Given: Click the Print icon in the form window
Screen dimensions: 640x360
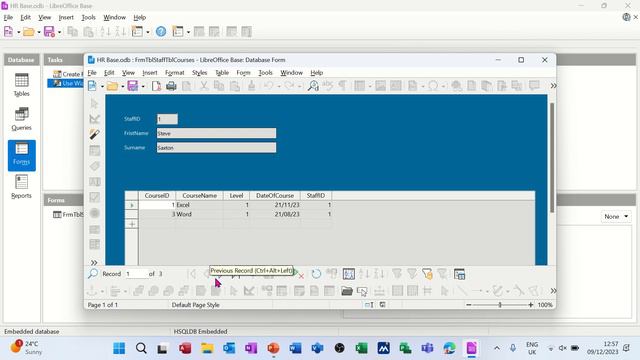Looking at the screenshot, I should click(171, 86).
